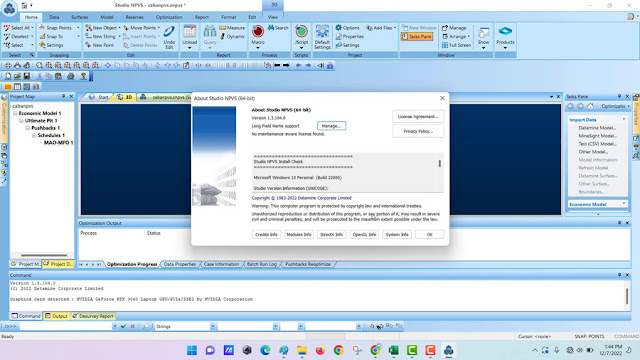Pin the Tasks Pane panel
This screenshot has width=640, height=360.
619,96
